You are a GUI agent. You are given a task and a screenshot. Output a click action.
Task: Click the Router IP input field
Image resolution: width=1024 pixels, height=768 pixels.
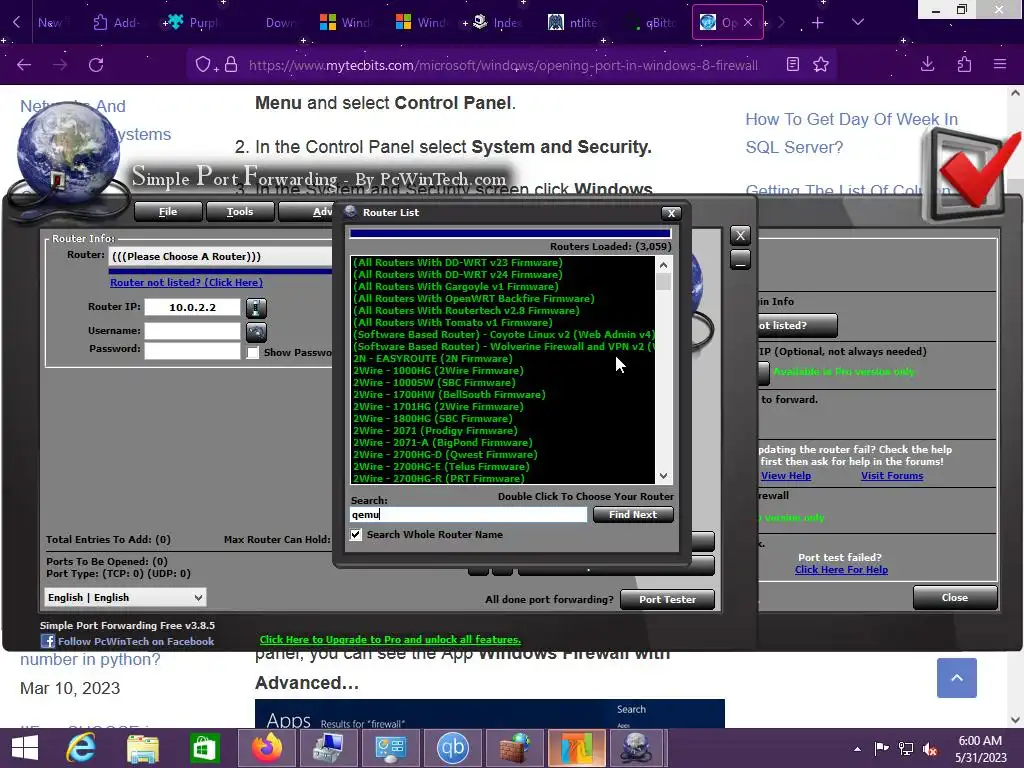(192, 308)
